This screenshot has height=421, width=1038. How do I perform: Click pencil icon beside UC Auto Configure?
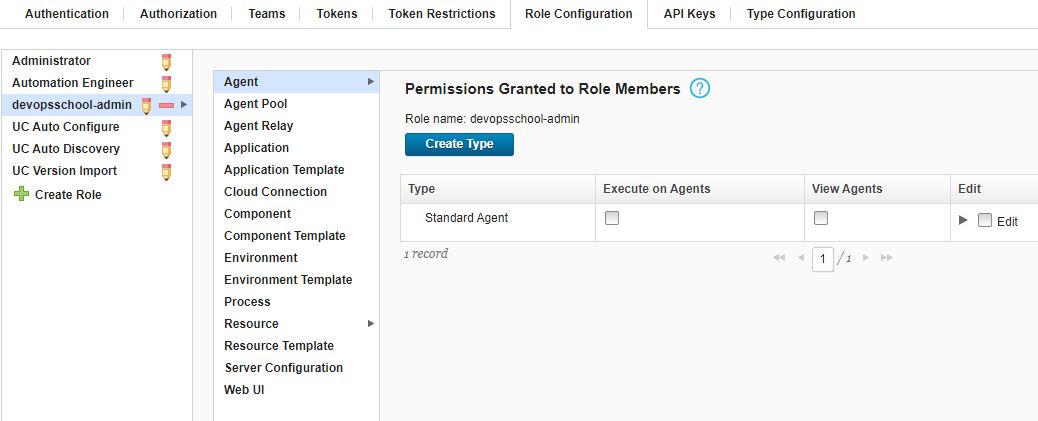166,127
